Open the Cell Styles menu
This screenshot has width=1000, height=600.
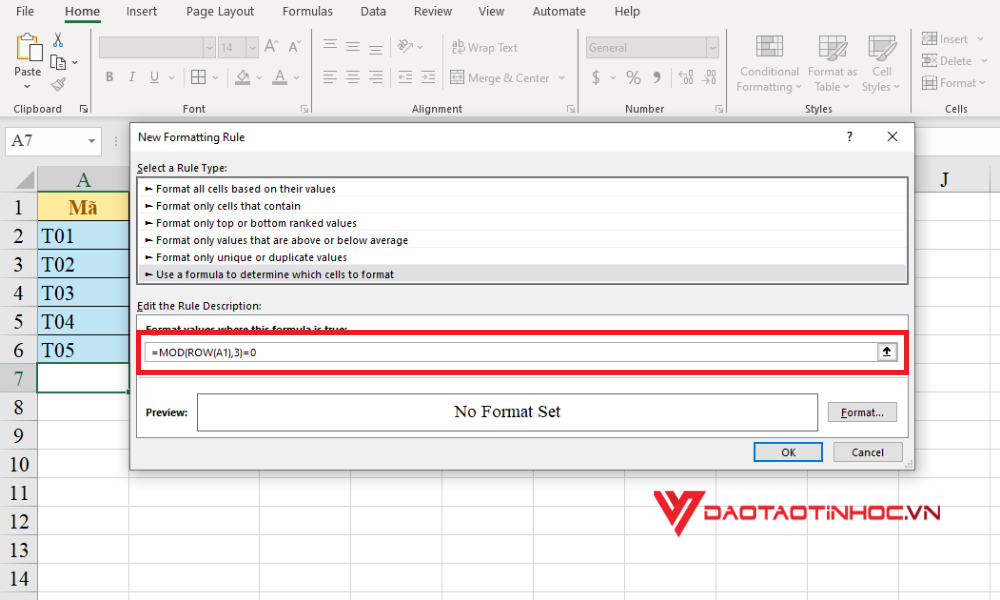pos(881,64)
